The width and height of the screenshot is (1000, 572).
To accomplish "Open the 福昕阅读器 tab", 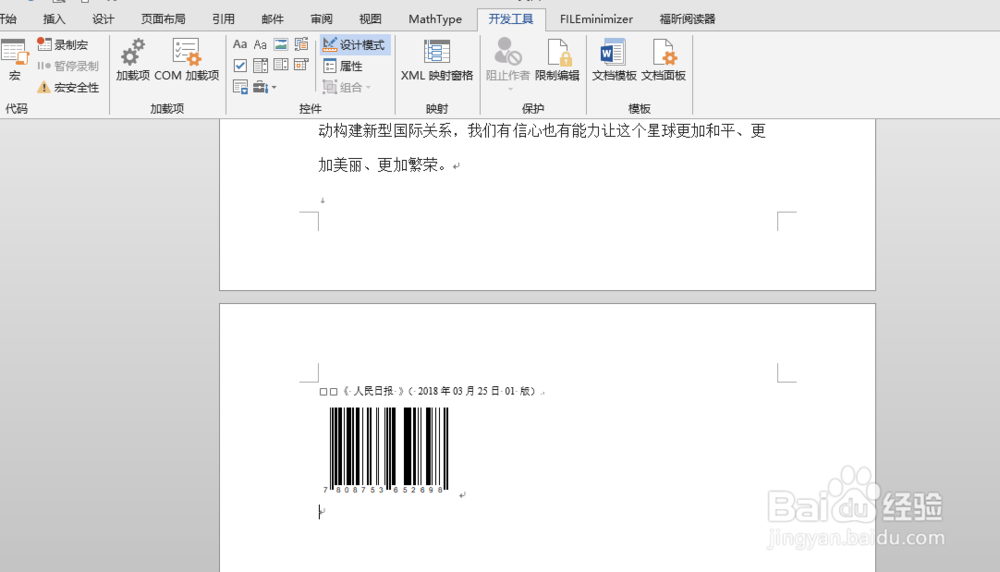I will click(688, 19).
